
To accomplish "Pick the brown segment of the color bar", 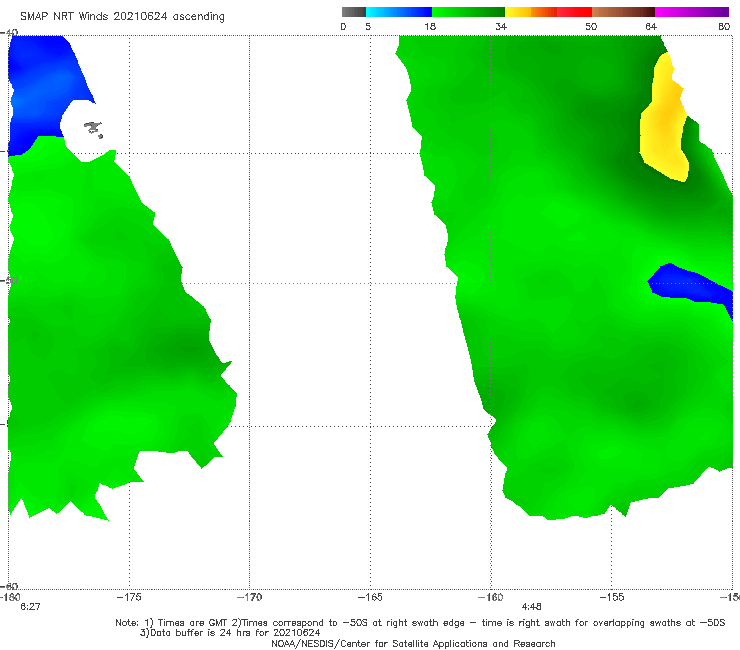I will [x=623, y=12].
